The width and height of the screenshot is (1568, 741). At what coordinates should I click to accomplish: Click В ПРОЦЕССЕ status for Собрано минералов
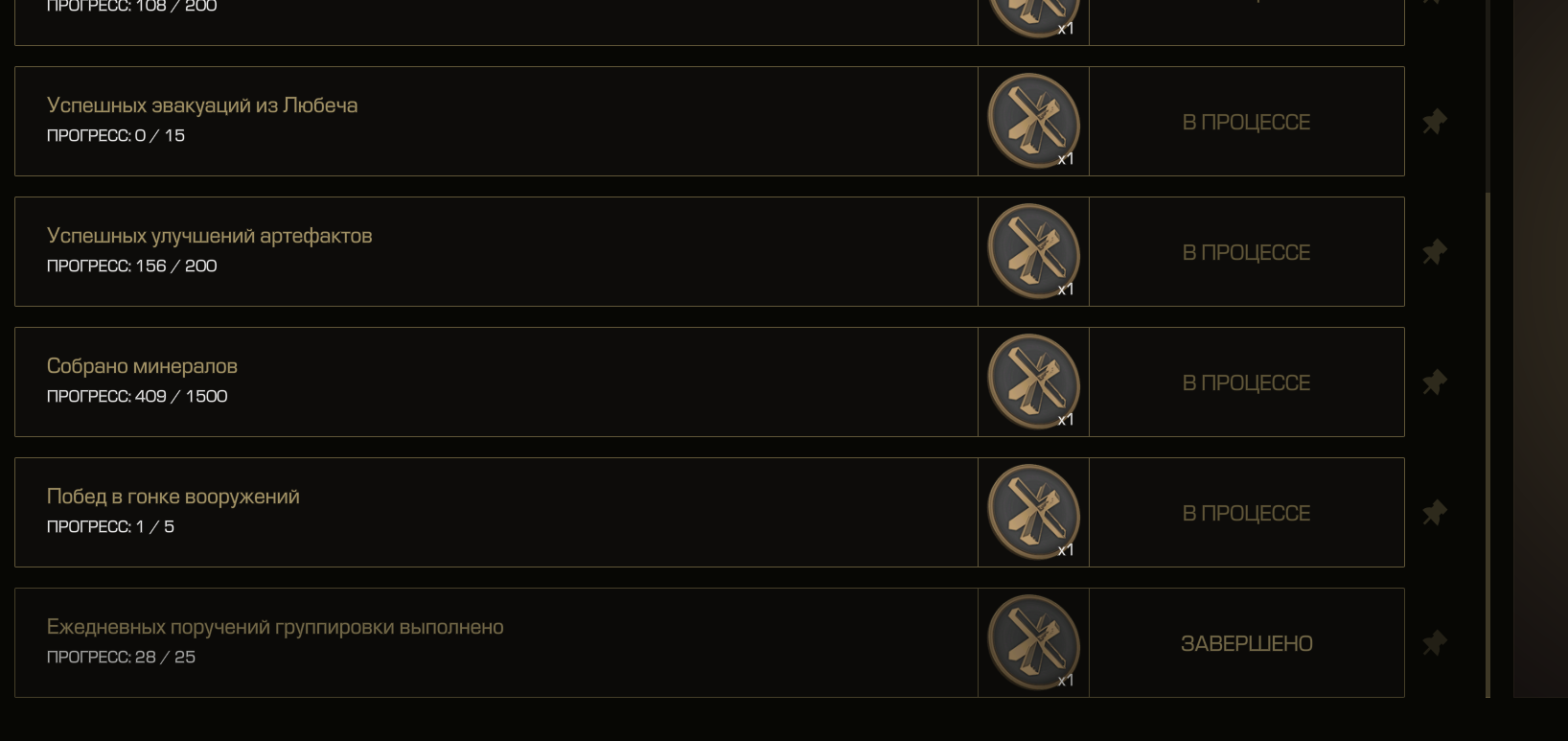[1246, 383]
